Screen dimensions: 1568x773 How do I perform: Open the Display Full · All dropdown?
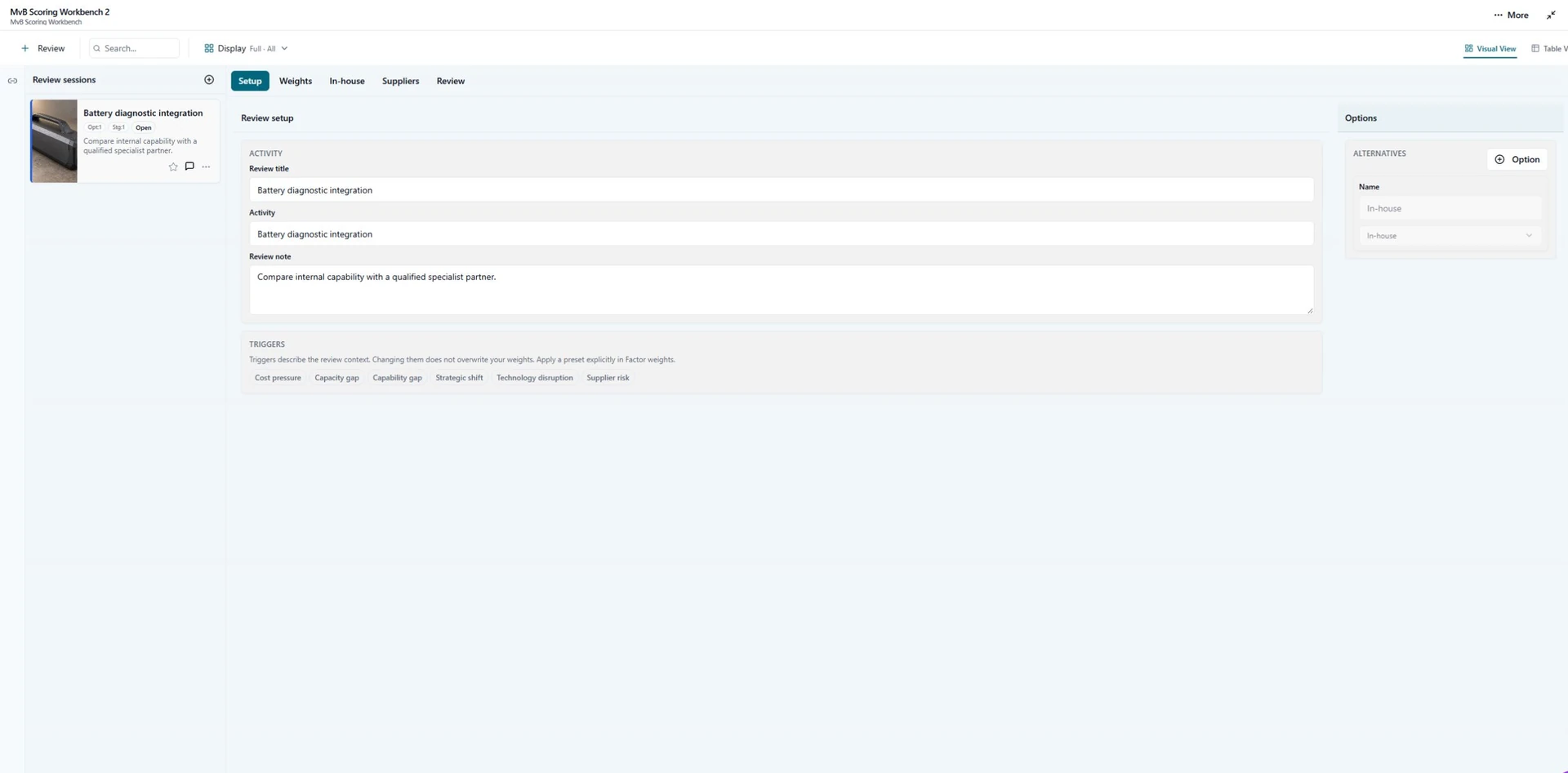click(x=246, y=48)
